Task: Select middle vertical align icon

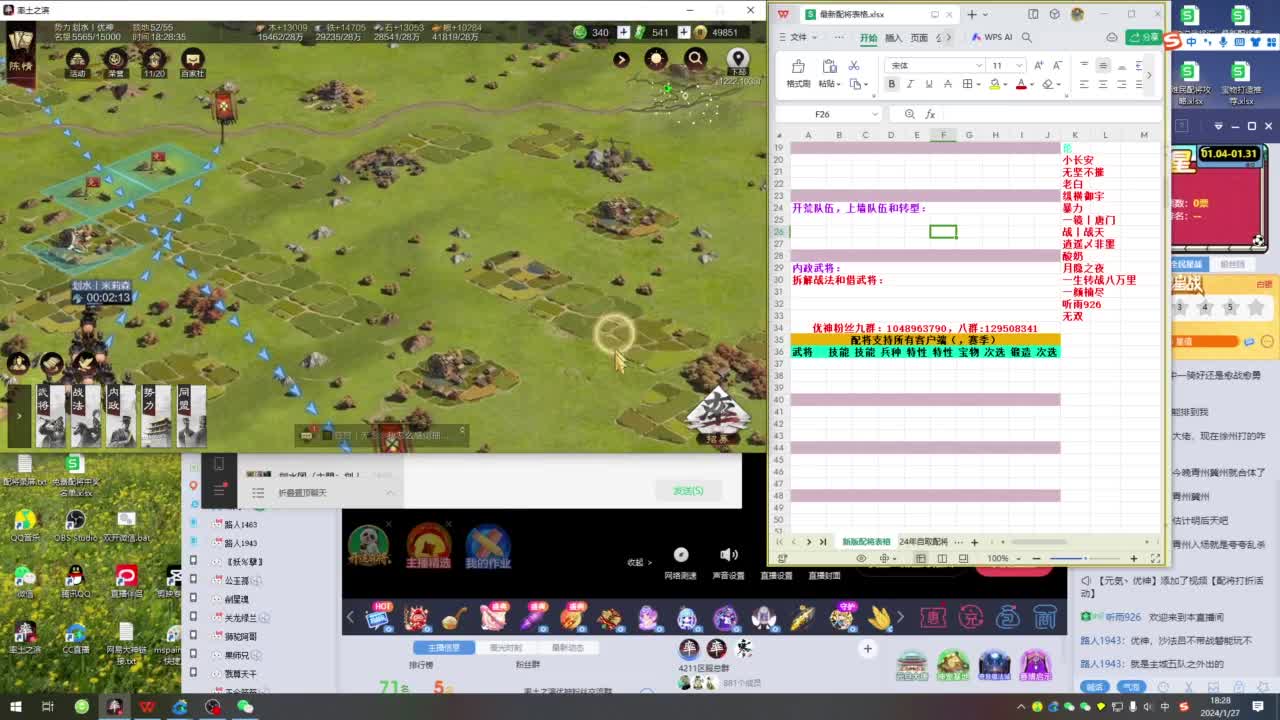Action: (1103, 65)
